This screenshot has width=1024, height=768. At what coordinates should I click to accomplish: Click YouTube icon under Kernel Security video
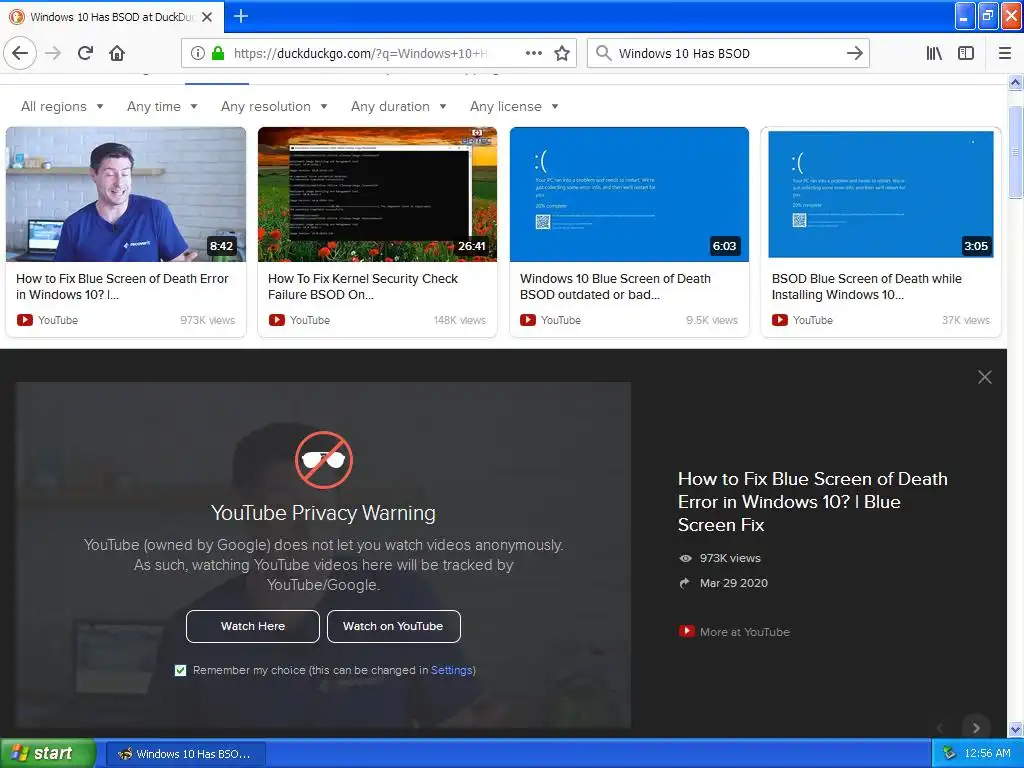coord(276,320)
